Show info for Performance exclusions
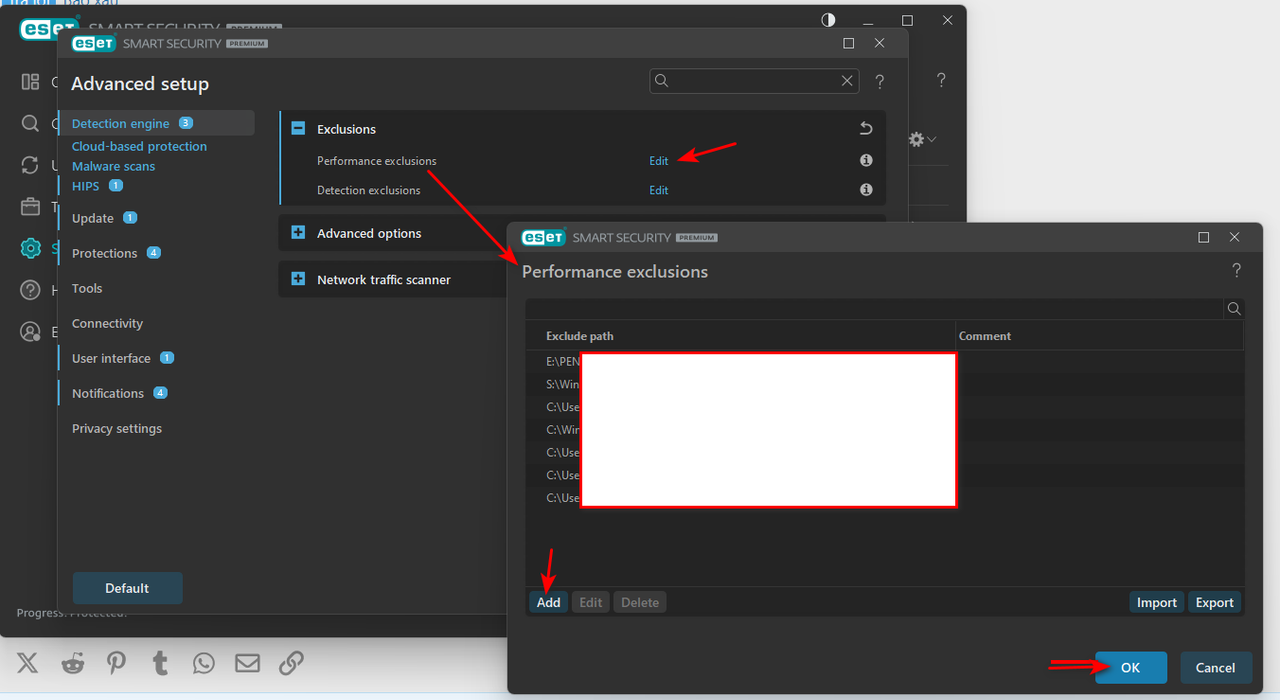Image resolution: width=1280 pixels, height=700 pixels. pyautogui.click(x=866, y=160)
